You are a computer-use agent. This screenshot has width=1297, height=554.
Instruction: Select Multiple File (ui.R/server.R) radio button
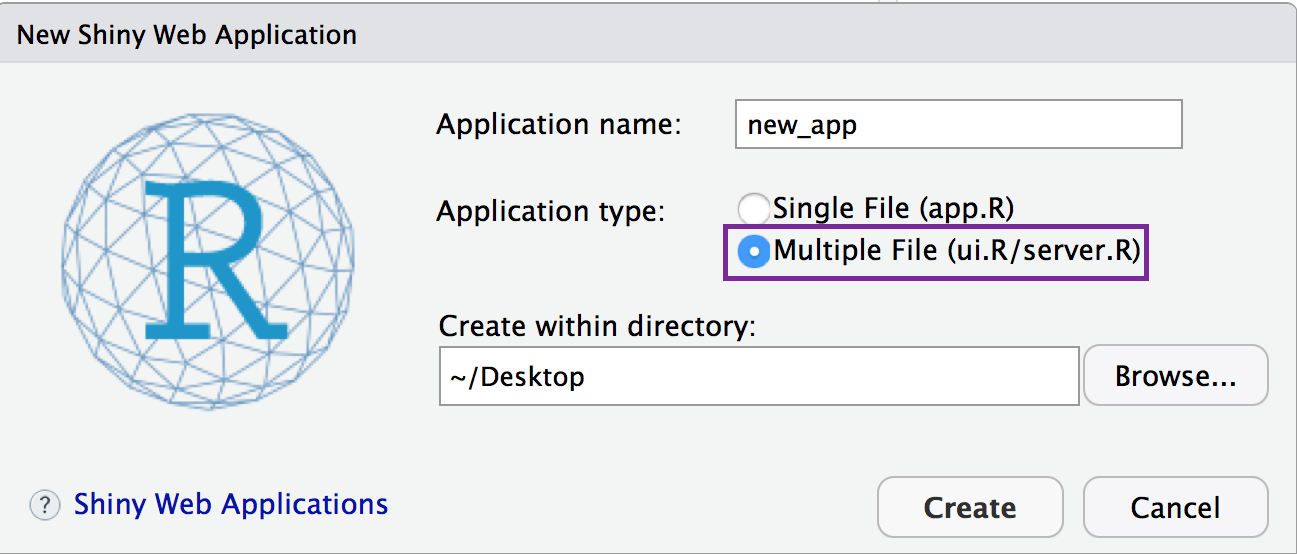coord(753,251)
